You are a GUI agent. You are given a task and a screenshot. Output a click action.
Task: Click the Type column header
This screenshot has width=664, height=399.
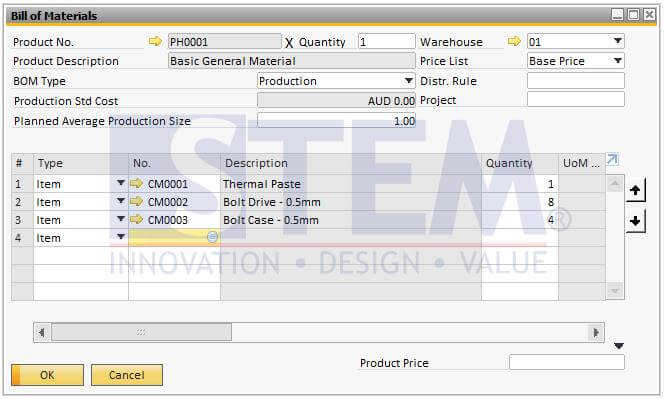pyautogui.click(x=81, y=163)
